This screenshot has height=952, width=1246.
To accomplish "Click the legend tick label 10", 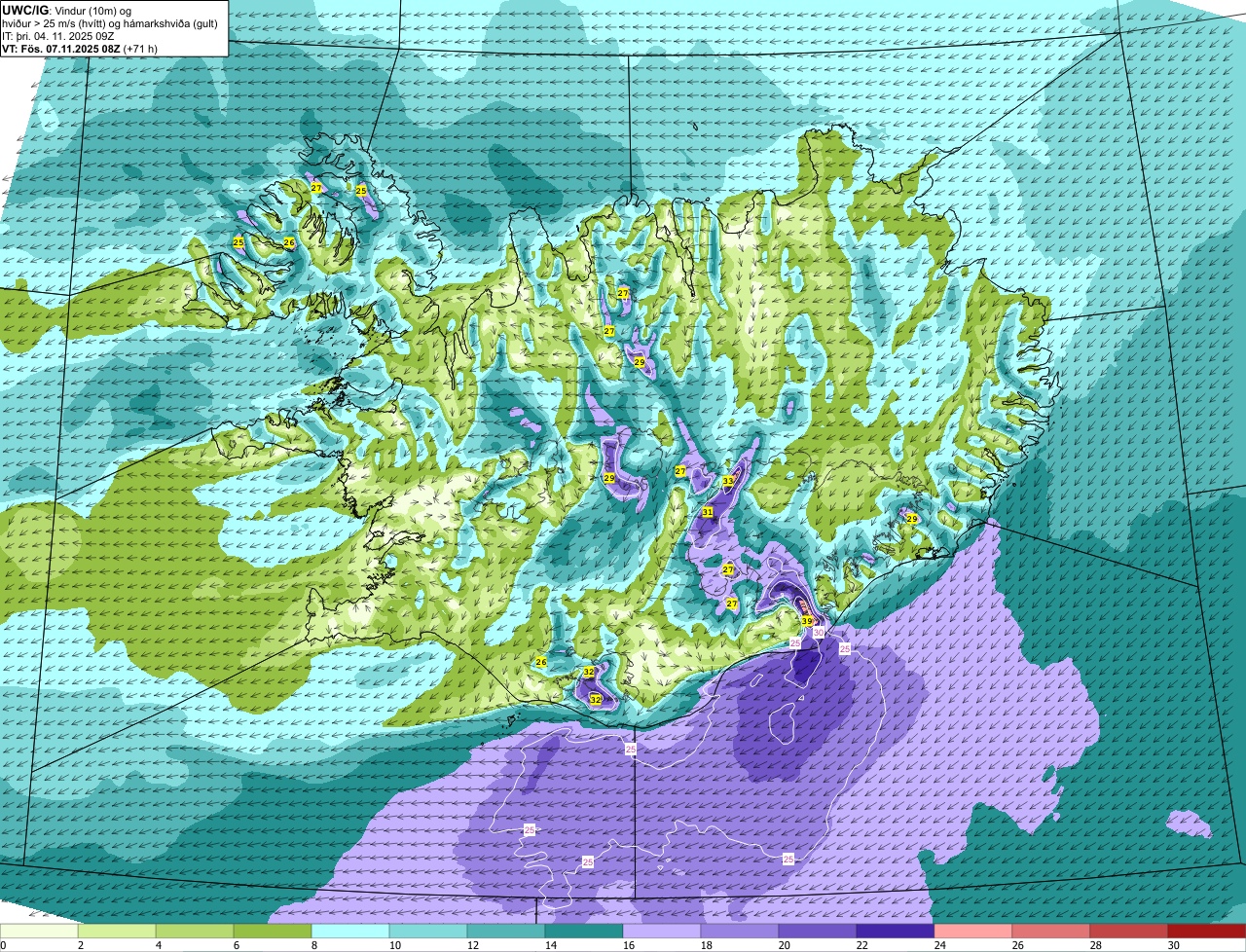I will click(x=393, y=945).
